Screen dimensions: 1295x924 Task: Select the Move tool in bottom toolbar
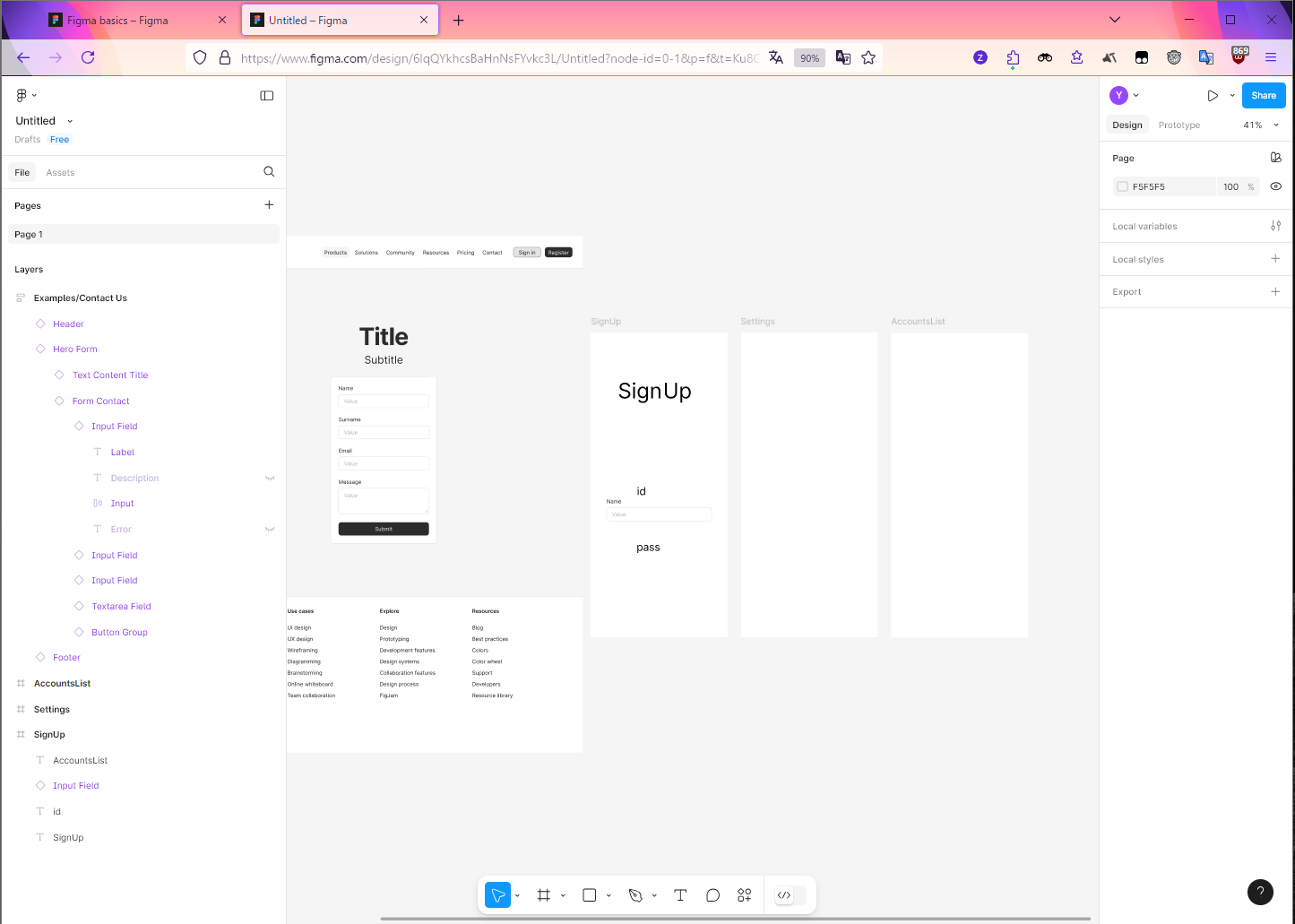click(497, 894)
